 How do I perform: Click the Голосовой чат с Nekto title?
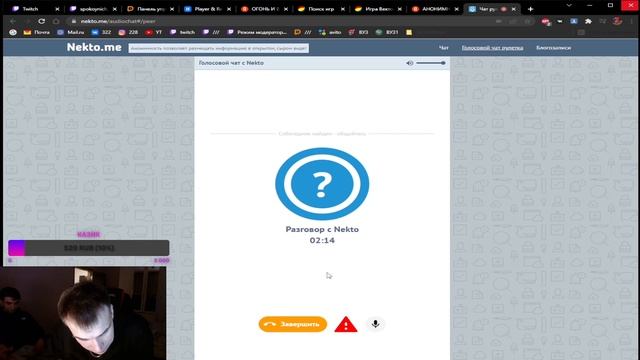tap(231, 63)
